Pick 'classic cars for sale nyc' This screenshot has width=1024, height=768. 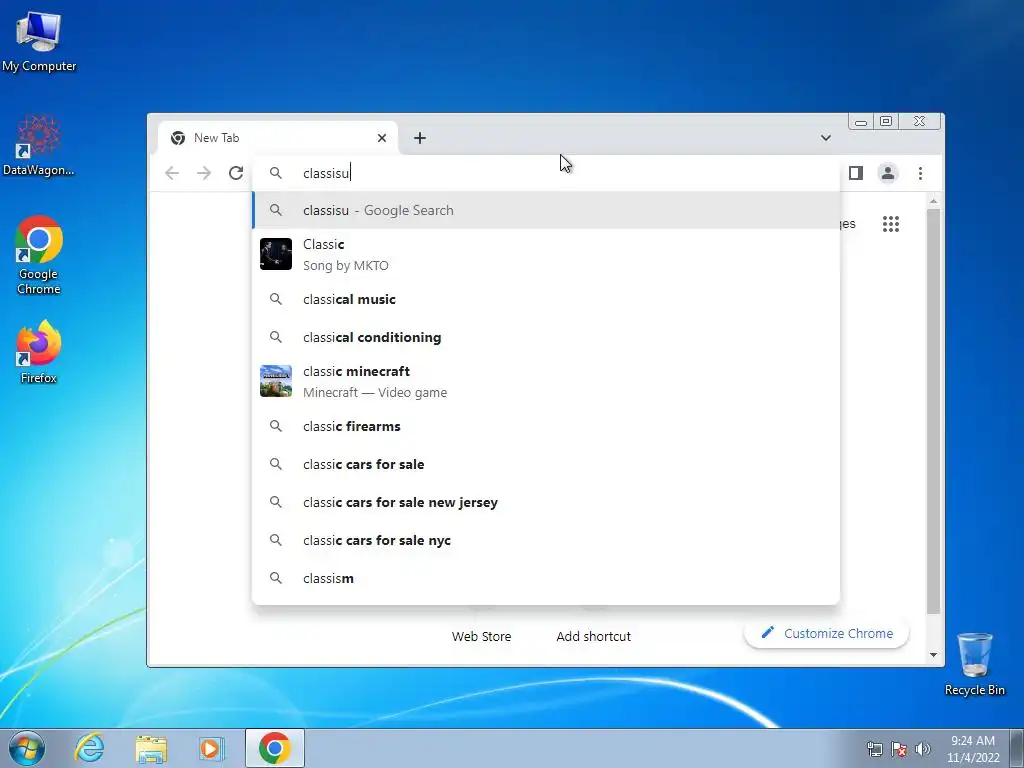click(x=546, y=539)
